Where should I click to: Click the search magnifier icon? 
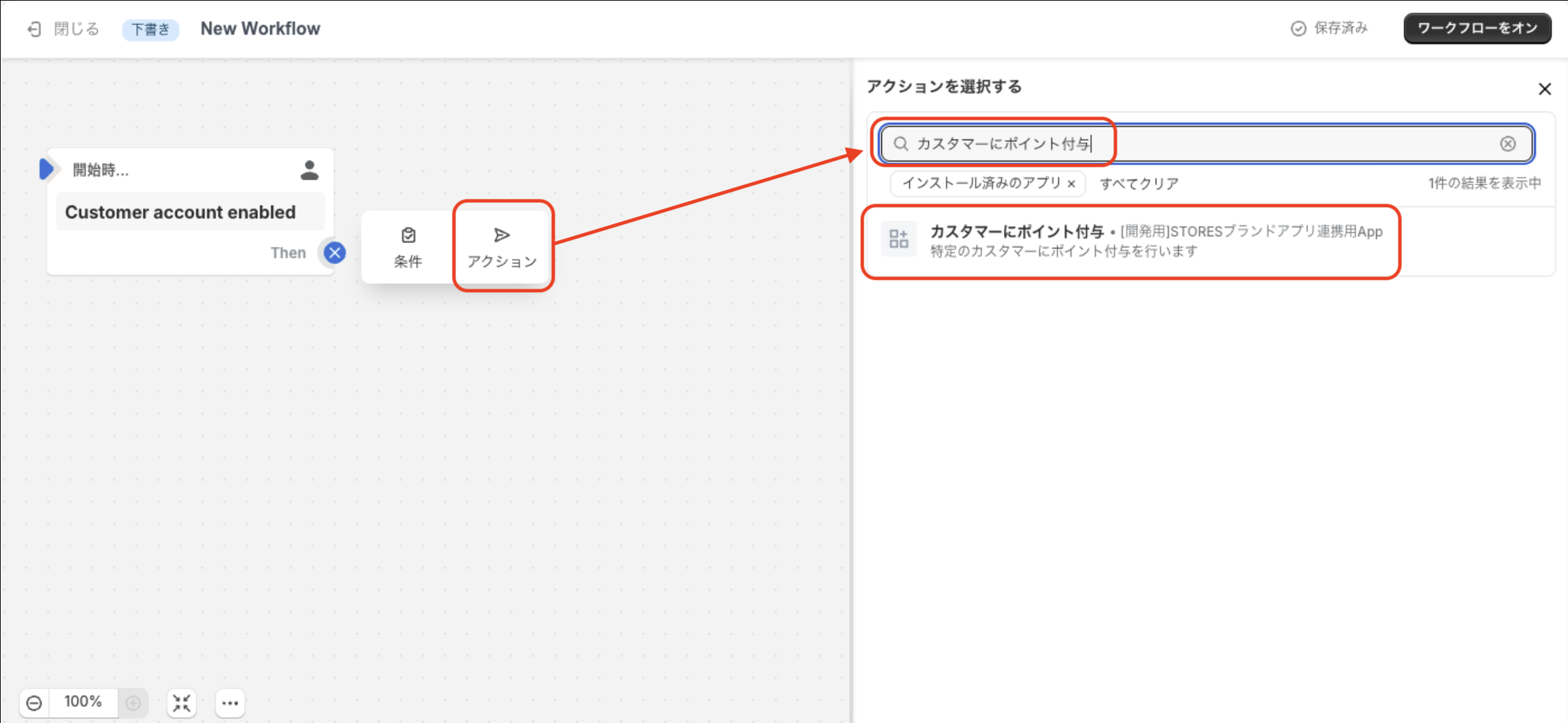(x=900, y=144)
